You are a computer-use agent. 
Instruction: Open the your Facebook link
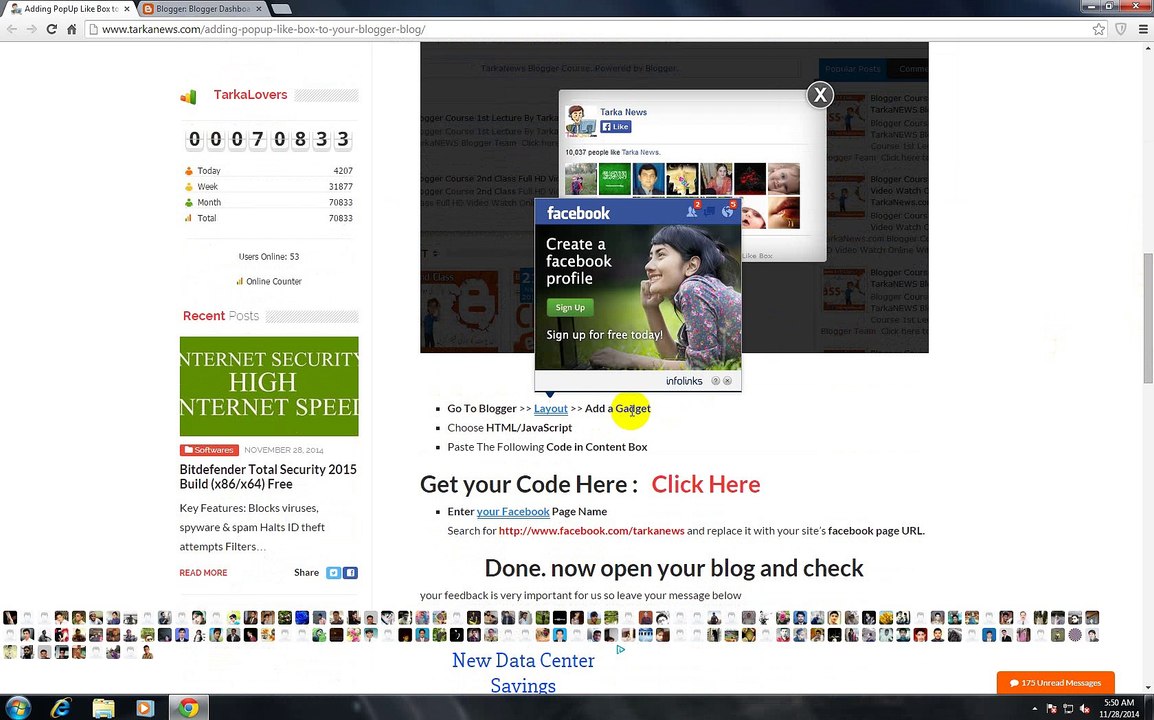[513, 512]
